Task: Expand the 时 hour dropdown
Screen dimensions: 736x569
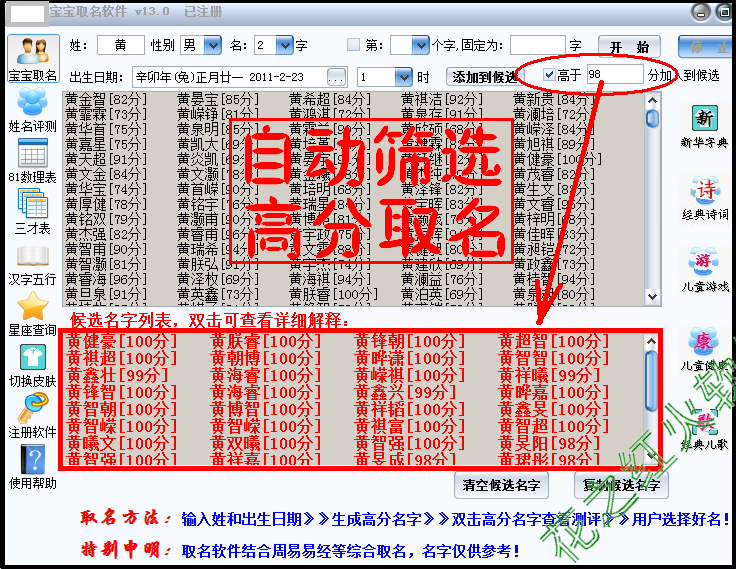Action: pyautogui.click(x=403, y=77)
